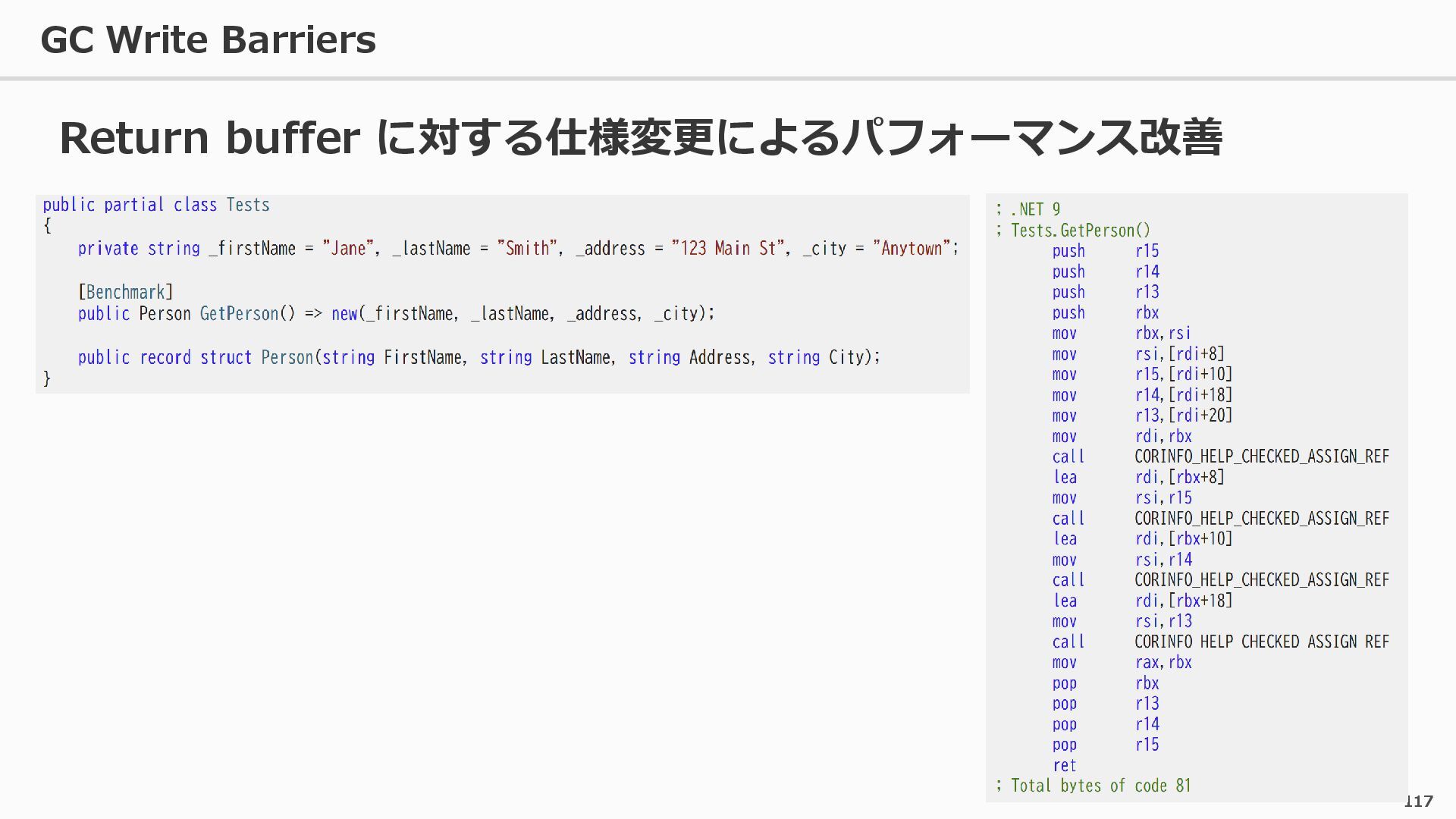Click the 'ret' instruction
1456x819 pixels.
point(1064,765)
